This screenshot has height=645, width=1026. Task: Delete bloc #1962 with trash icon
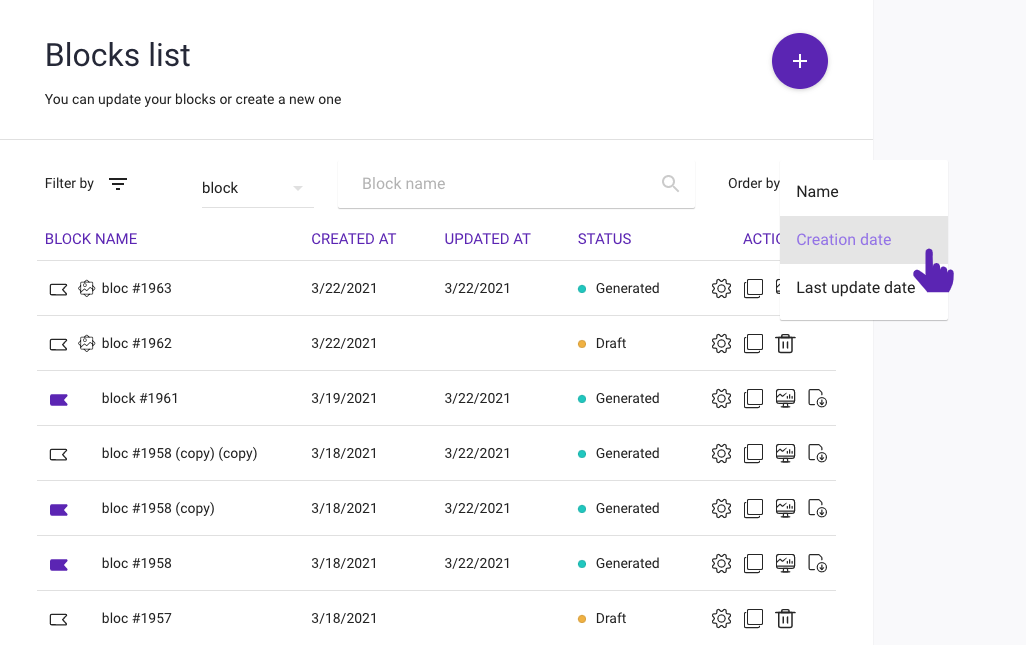pos(786,344)
